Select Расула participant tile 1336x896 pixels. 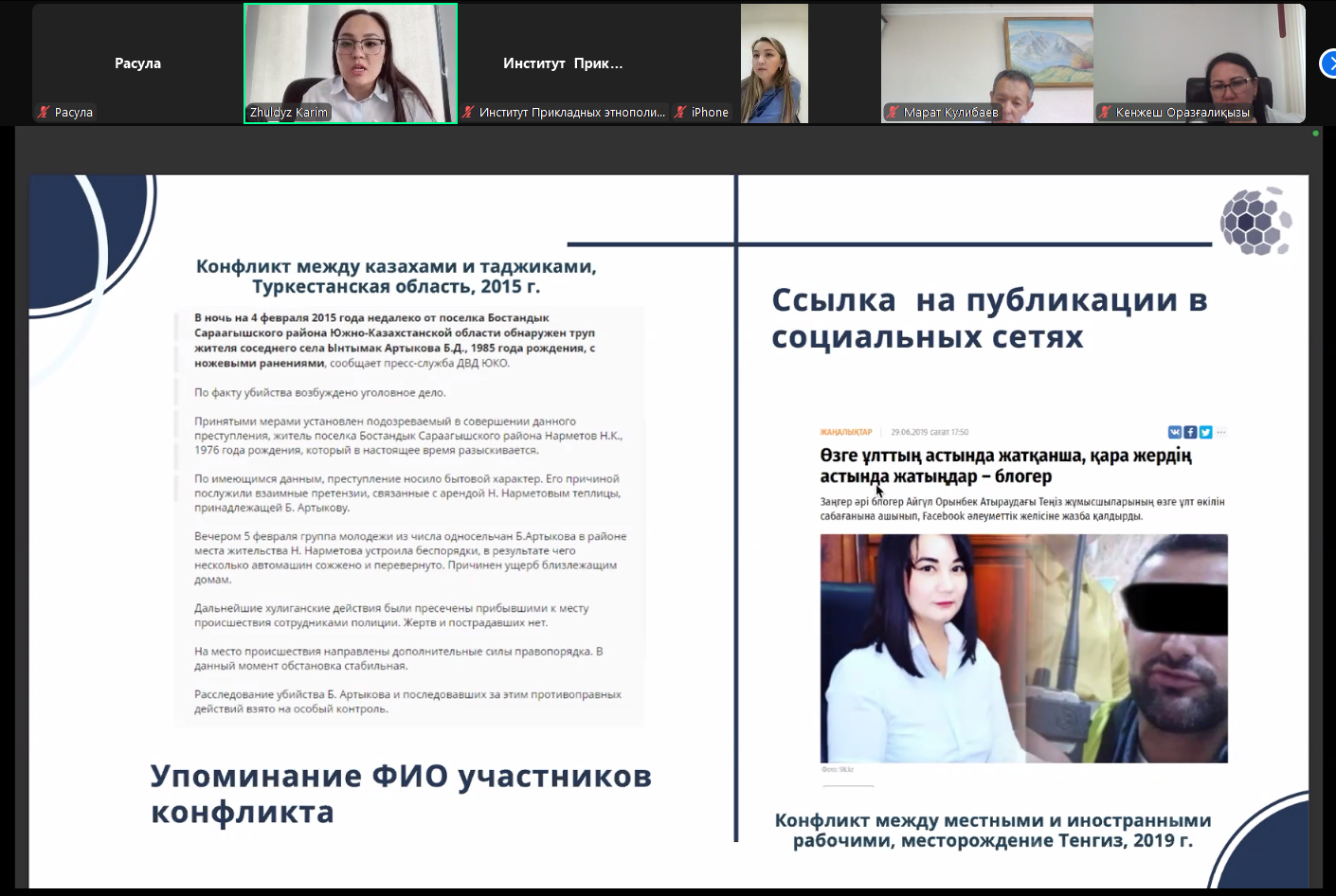(137, 63)
